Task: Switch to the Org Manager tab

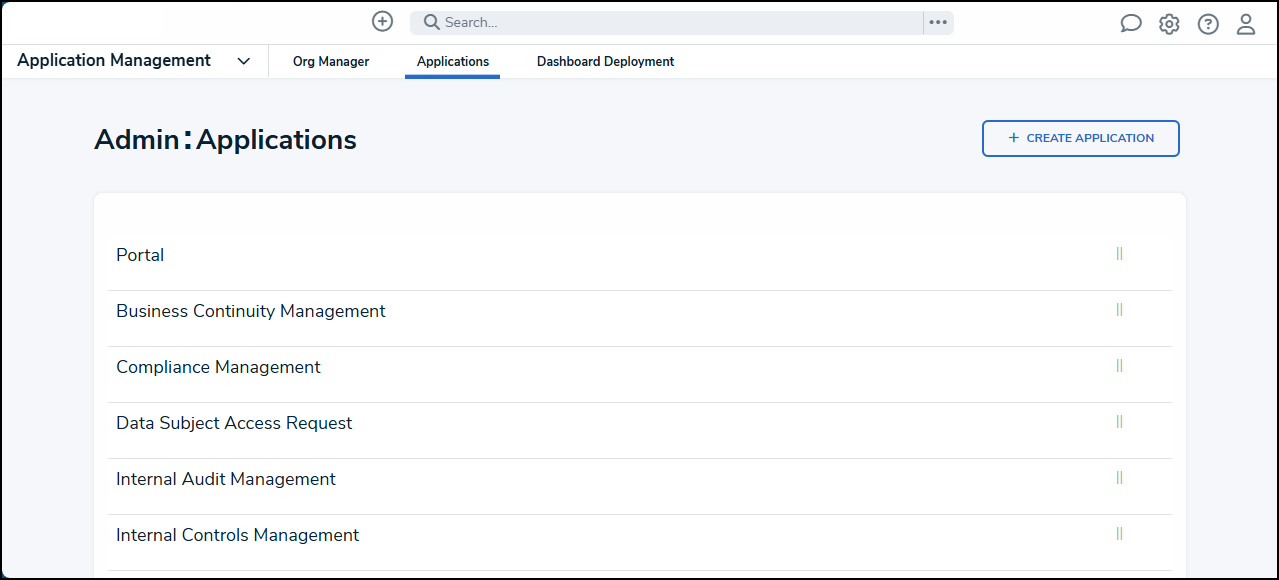Action: point(331,62)
